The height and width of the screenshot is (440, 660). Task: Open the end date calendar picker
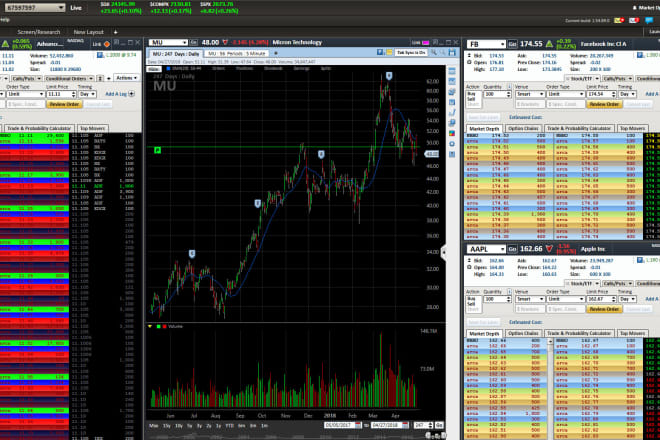[405, 425]
